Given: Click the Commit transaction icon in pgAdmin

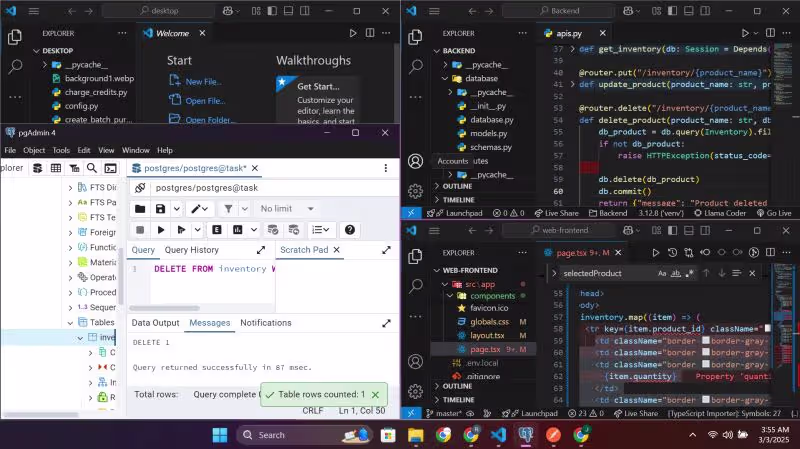Looking at the screenshot, I should (273, 230).
